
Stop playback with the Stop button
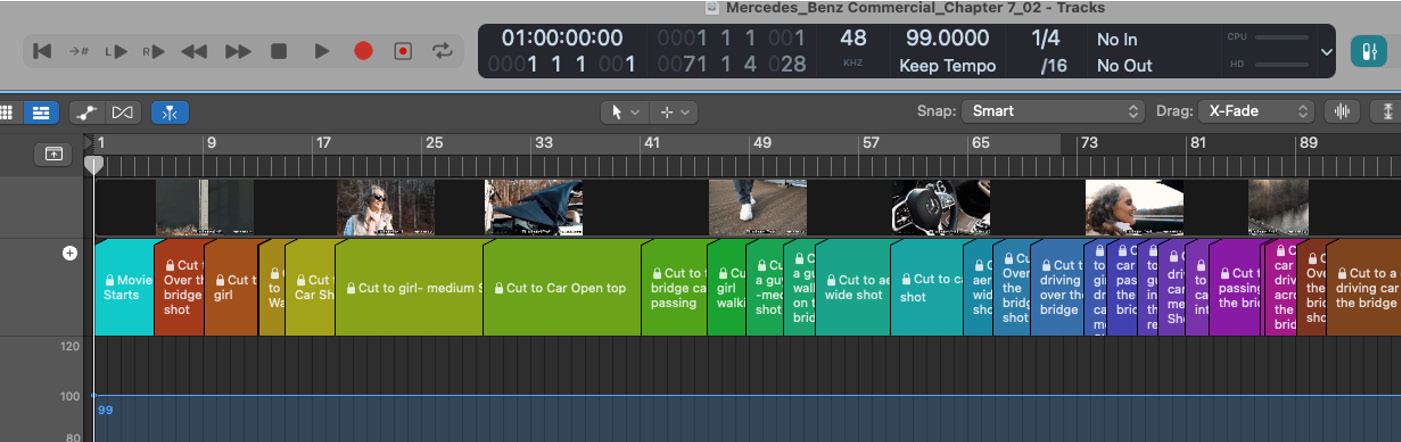coord(279,51)
